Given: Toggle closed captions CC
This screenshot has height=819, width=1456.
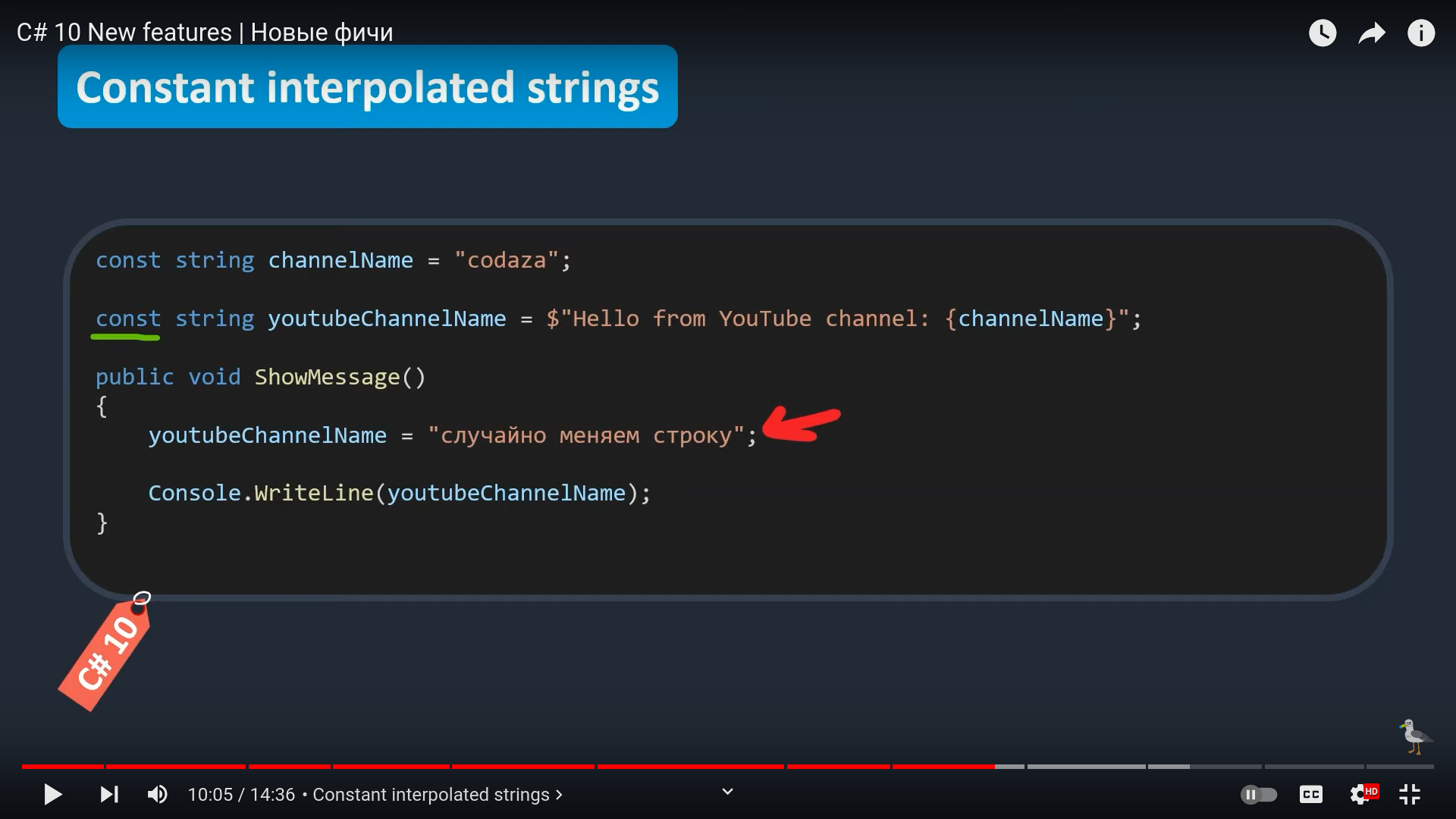Looking at the screenshot, I should (1311, 794).
